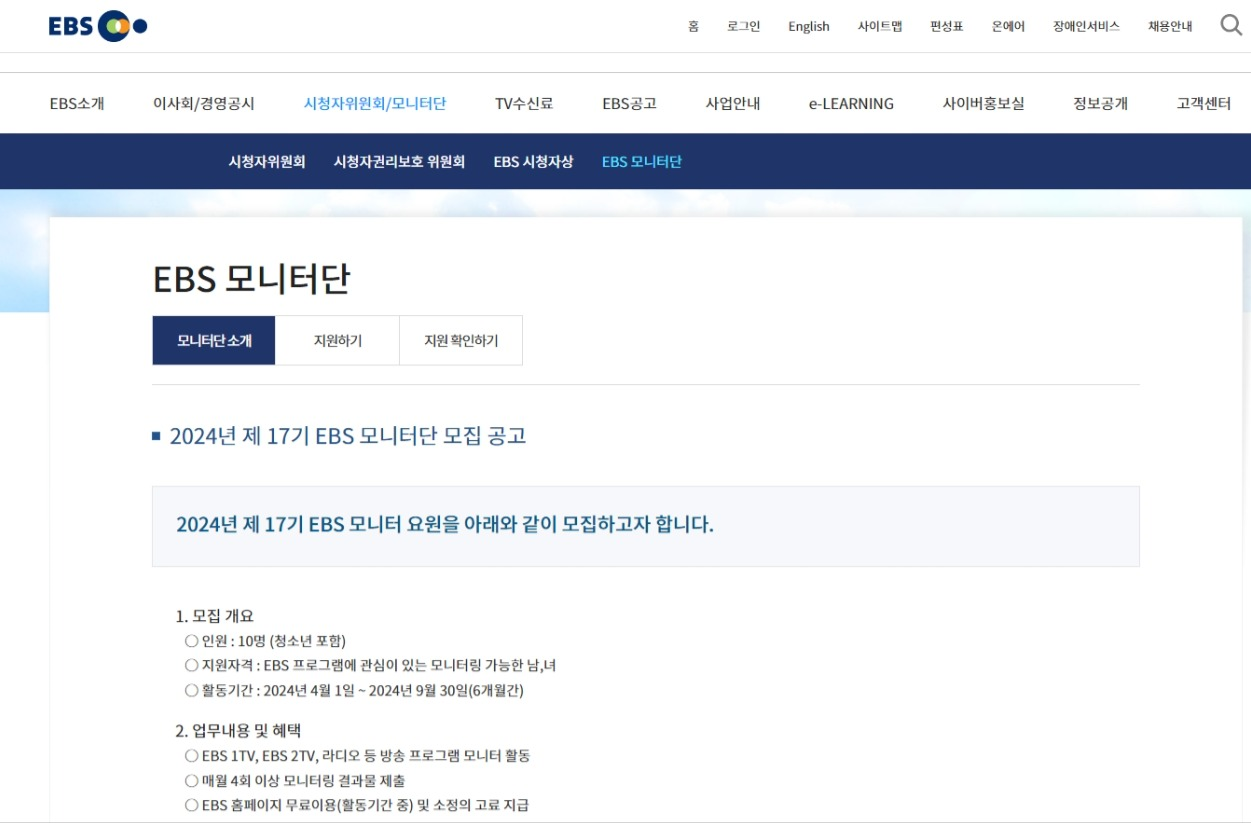Open the TV수신료 menu
The height and width of the screenshot is (823, 1251).
[524, 103]
